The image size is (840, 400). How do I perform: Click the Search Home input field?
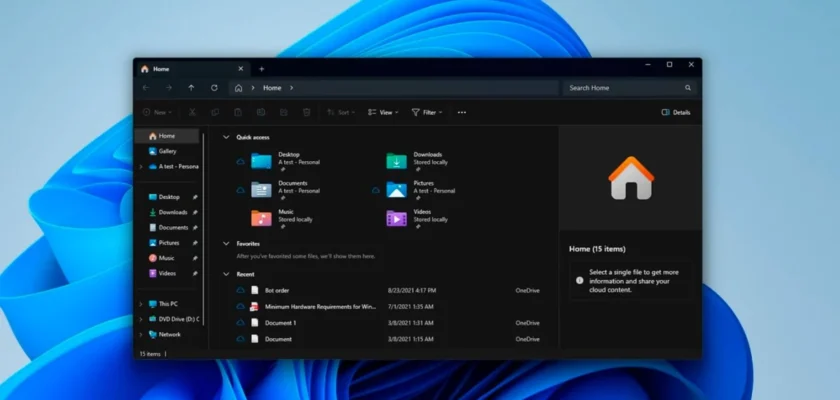click(x=622, y=88)
